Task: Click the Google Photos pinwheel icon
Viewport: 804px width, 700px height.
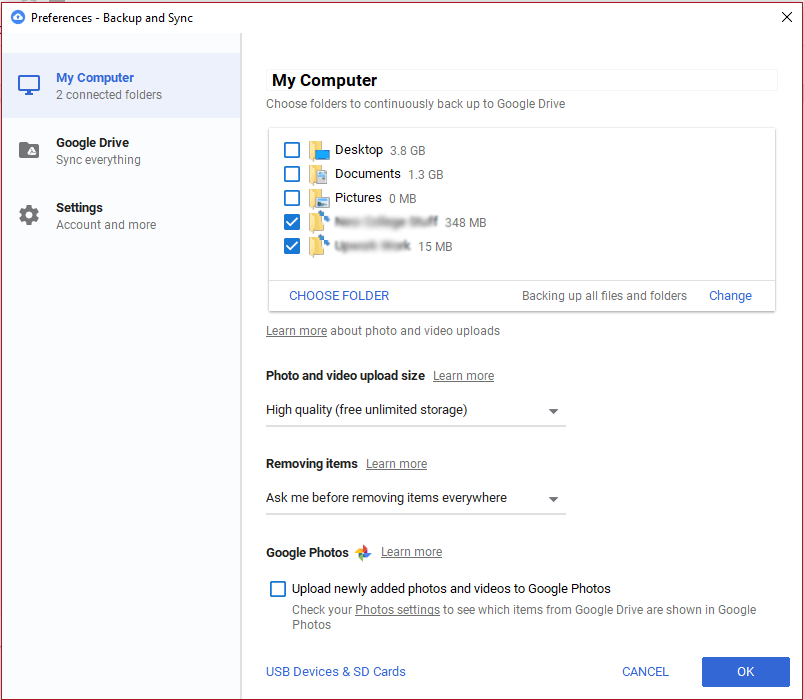Action: [x=363, y=552]
